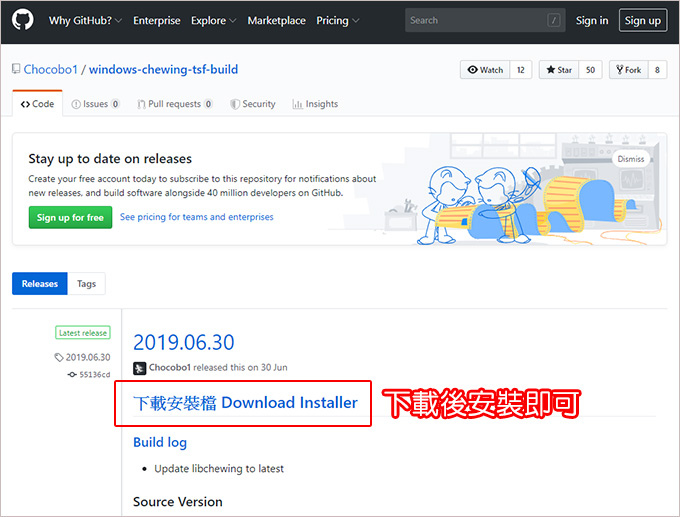Image resolution: width=680 pixels, height=517 pixels.
Task: Click the Latest release badge
Action: [83, 333]
